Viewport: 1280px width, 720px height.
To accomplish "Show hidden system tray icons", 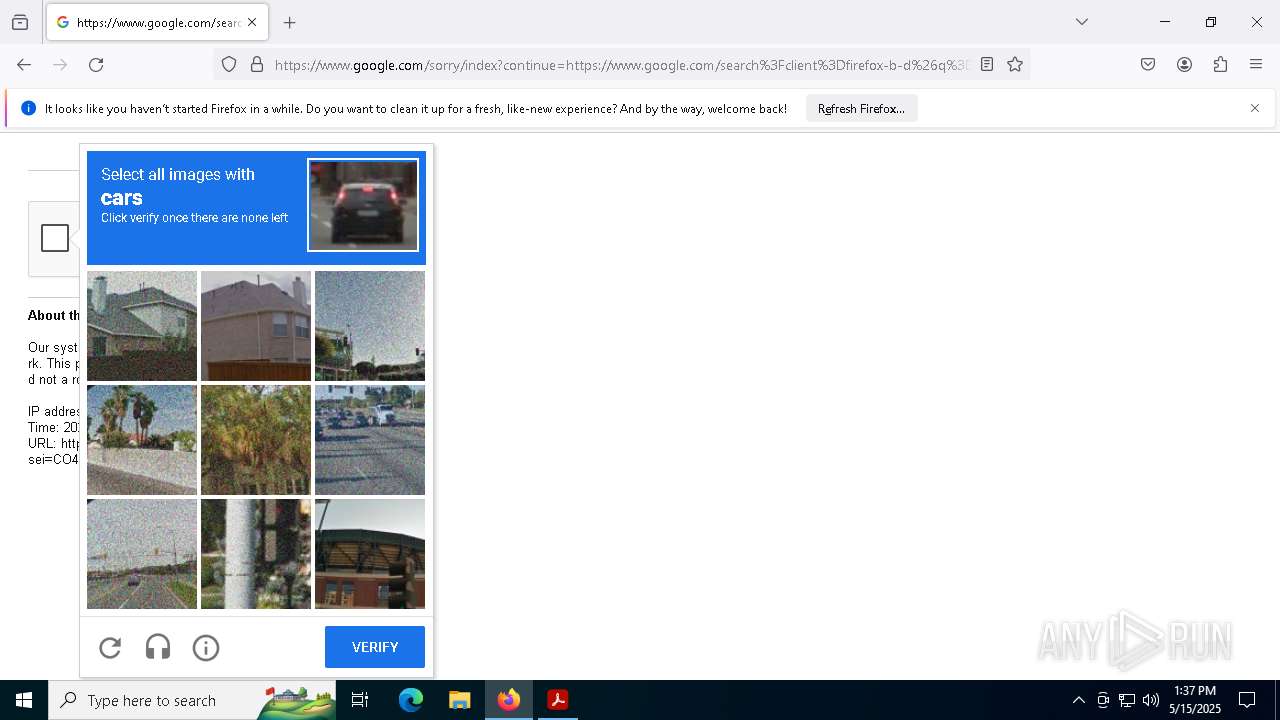I will (1078, 700).
